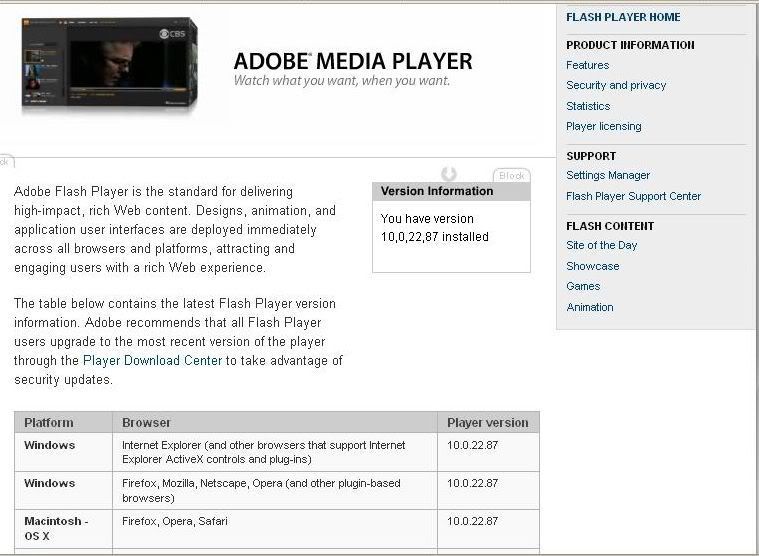This screenshot has height=556, width=759.
Task: Click the circular arrow icon above Version Information
Action: (449, 174)
